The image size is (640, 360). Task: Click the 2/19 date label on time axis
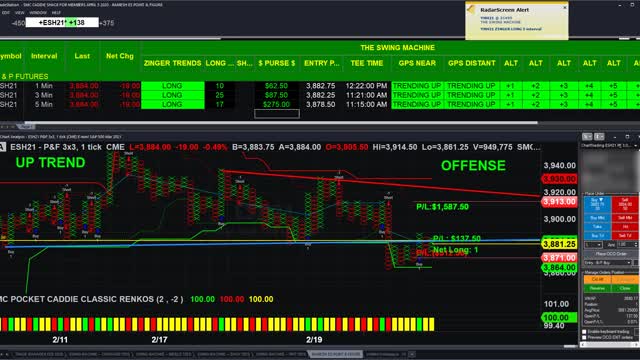314,340
